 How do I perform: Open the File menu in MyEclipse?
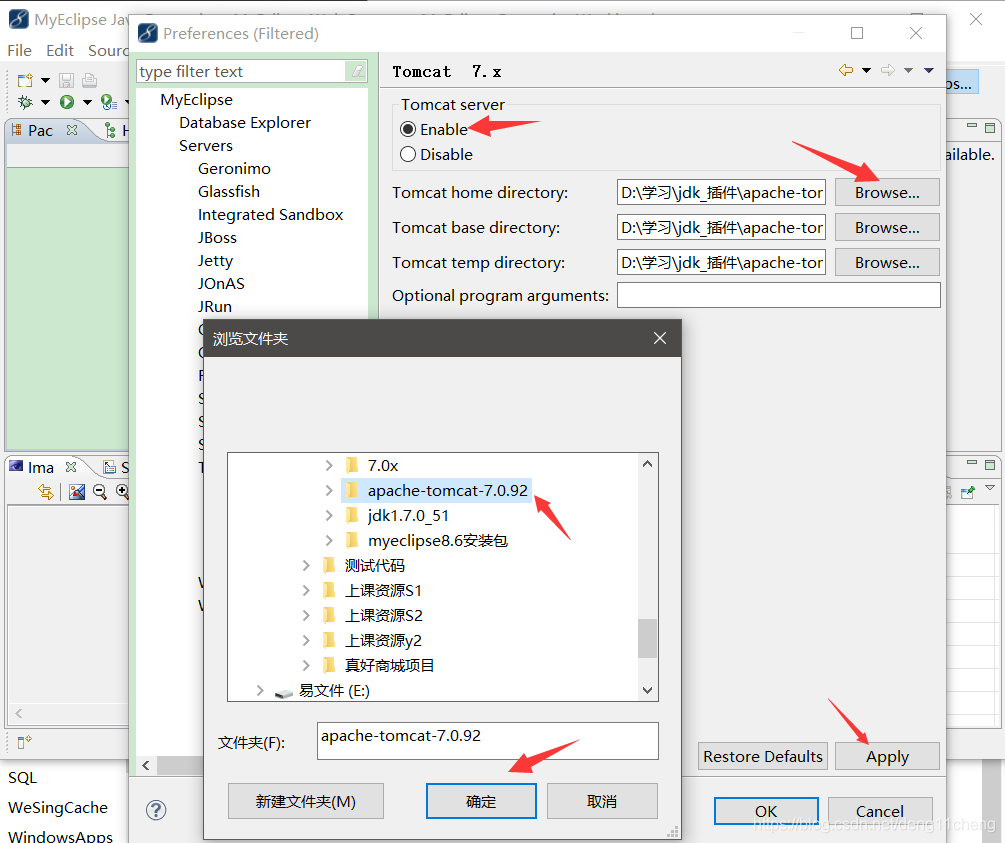point(19,51)
